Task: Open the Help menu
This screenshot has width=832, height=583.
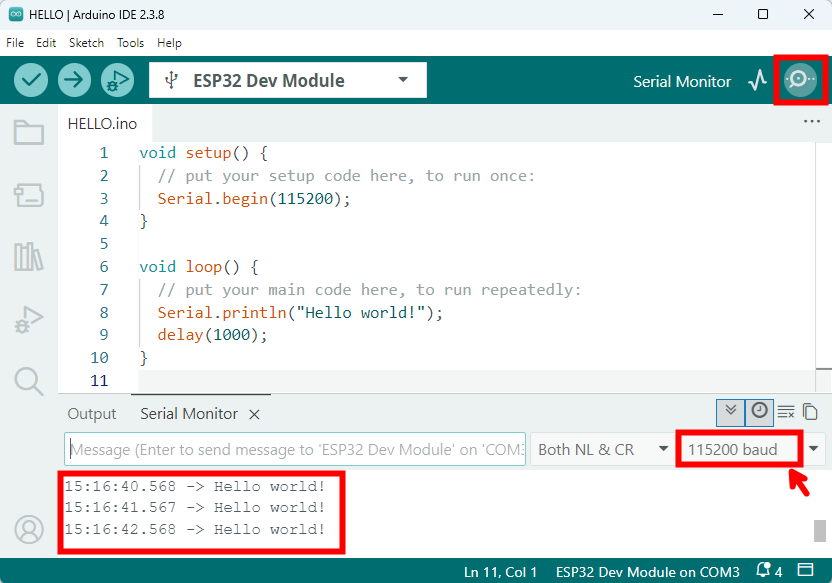Action: tap(169, 43)
